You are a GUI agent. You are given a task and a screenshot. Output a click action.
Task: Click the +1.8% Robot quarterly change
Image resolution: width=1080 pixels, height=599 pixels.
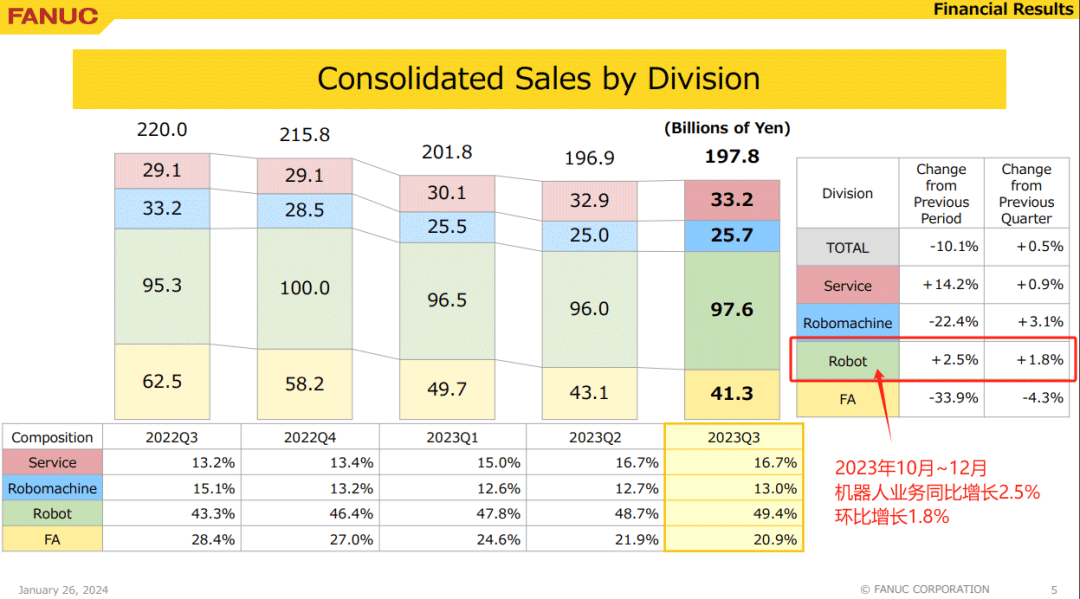[1039, 359]
